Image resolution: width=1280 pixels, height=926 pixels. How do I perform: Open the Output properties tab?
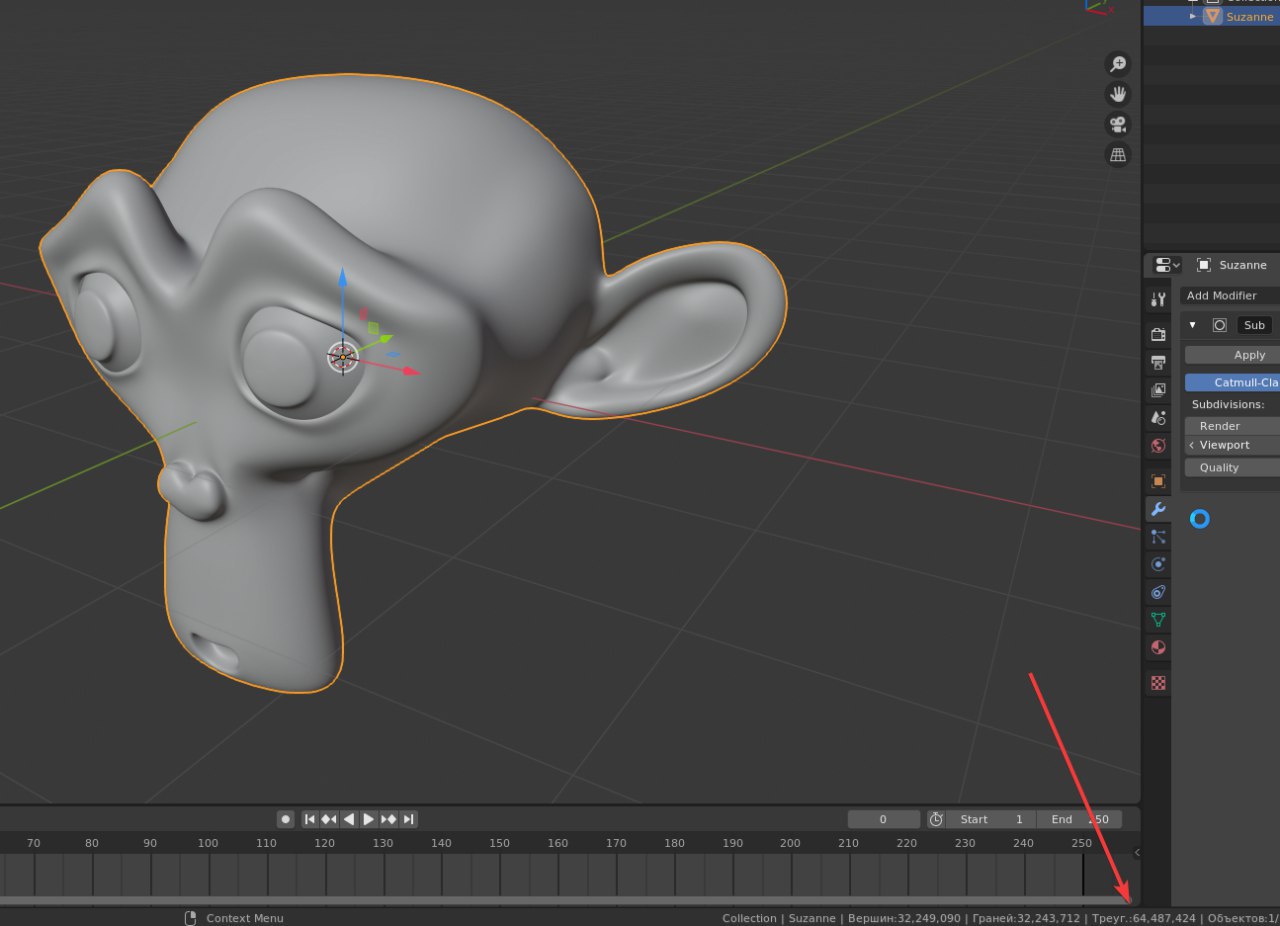tap(1158, 362)
